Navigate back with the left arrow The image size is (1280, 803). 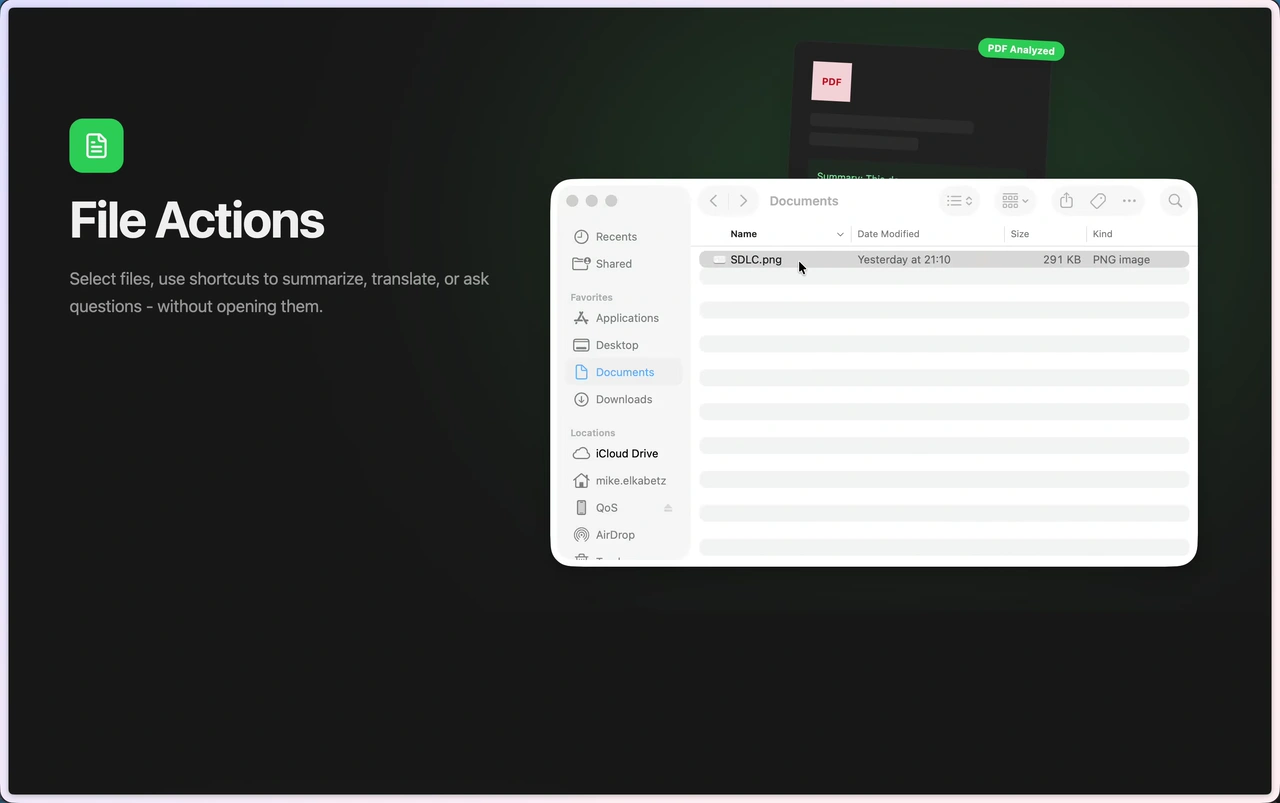click(x=713, y=200)
